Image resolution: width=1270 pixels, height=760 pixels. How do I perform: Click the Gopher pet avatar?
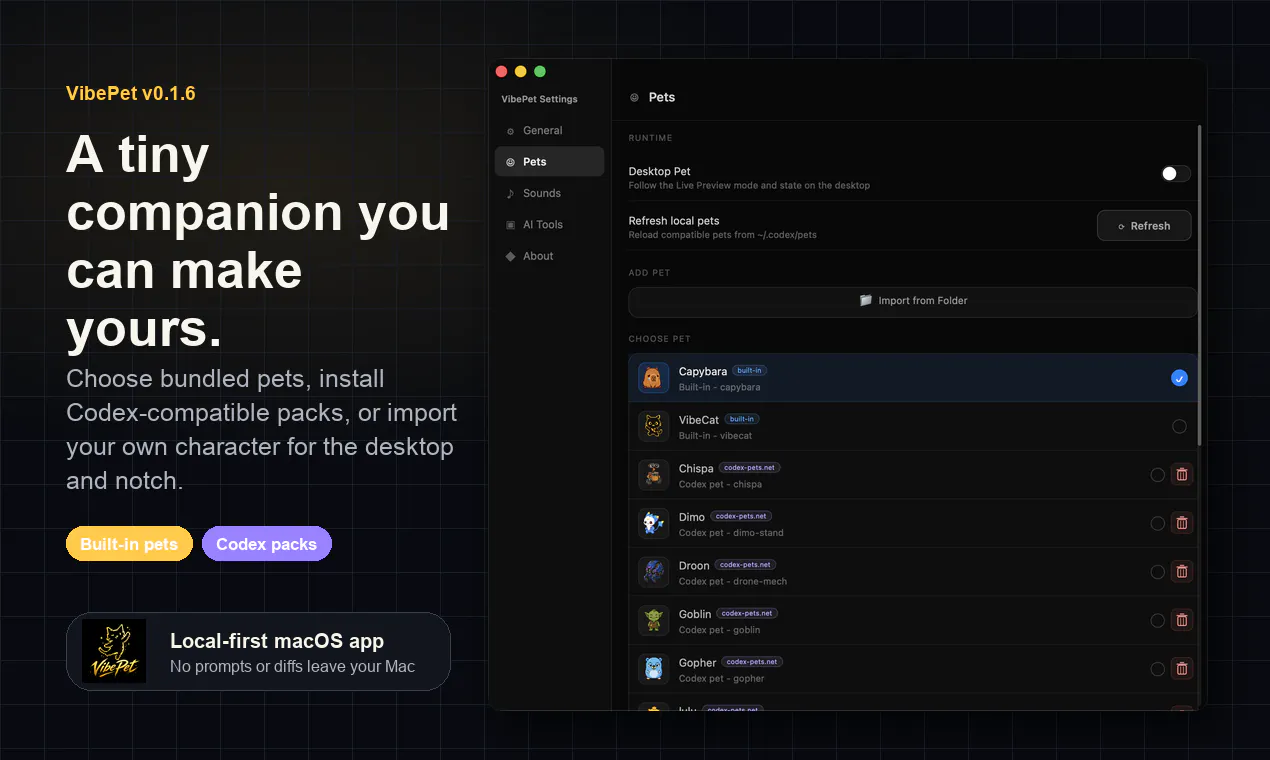[x=654, y=669]
